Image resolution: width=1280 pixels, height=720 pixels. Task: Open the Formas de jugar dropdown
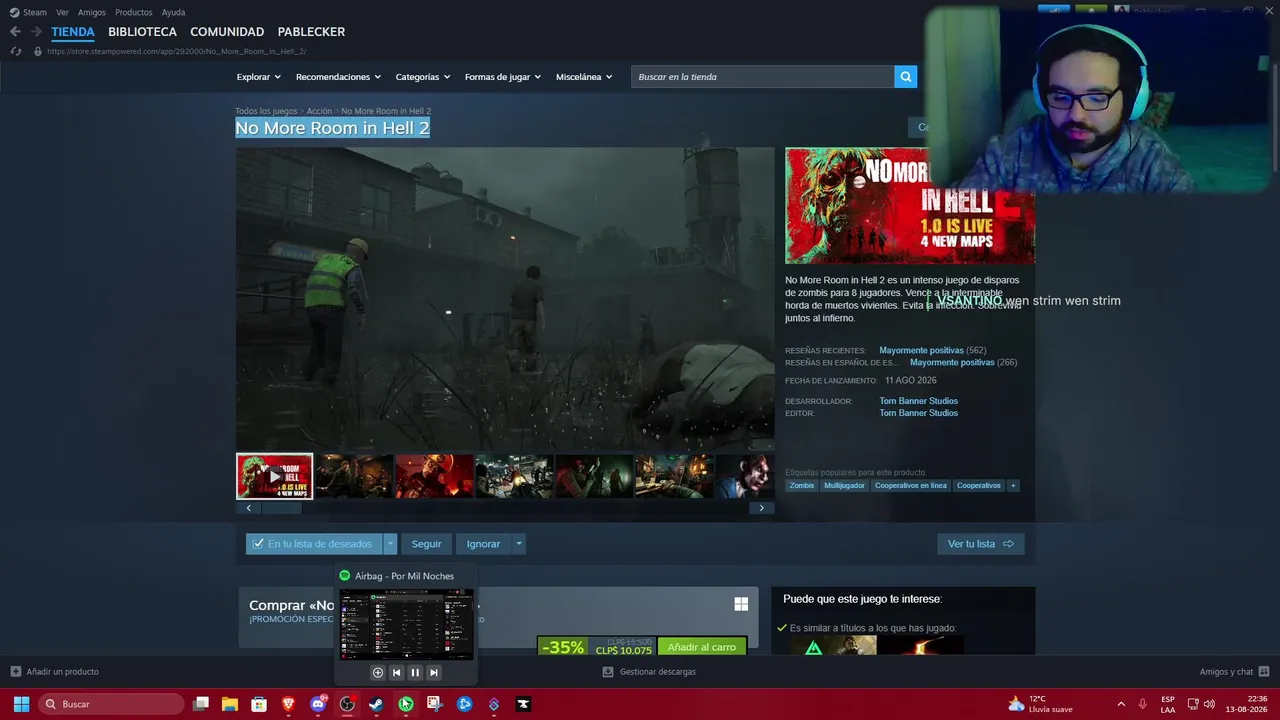502,77
